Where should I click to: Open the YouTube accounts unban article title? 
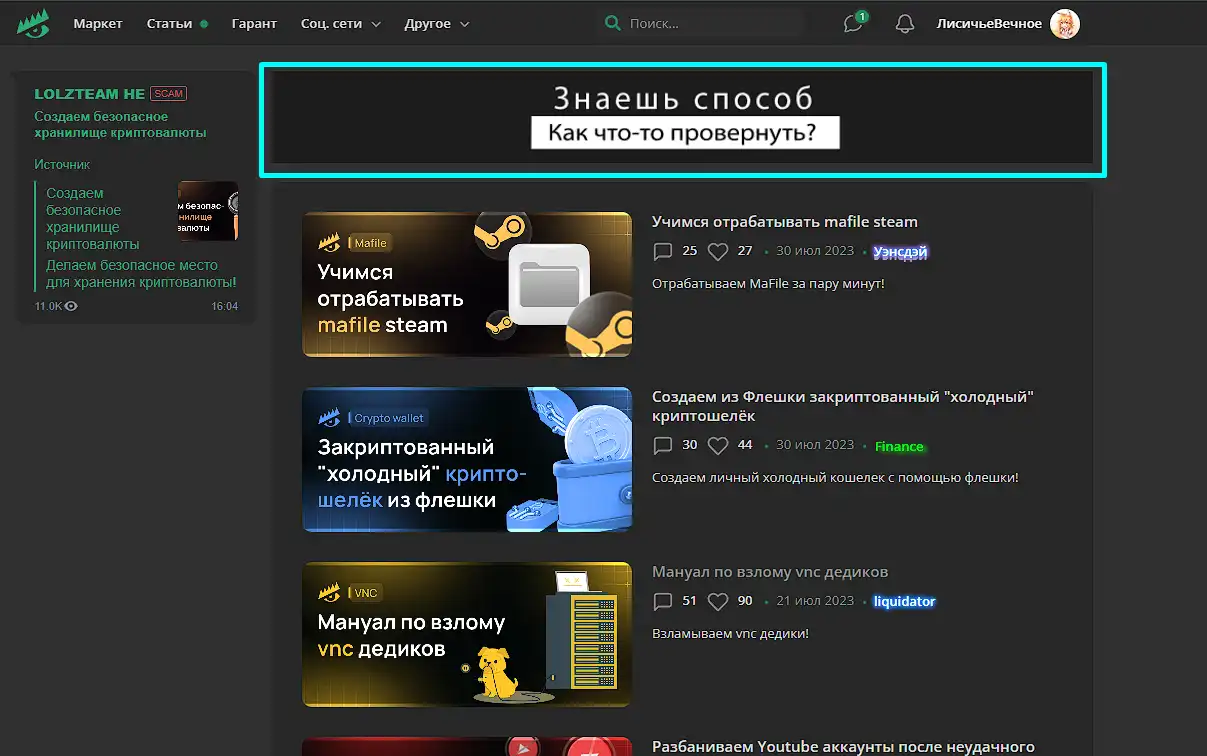(843, 747)
